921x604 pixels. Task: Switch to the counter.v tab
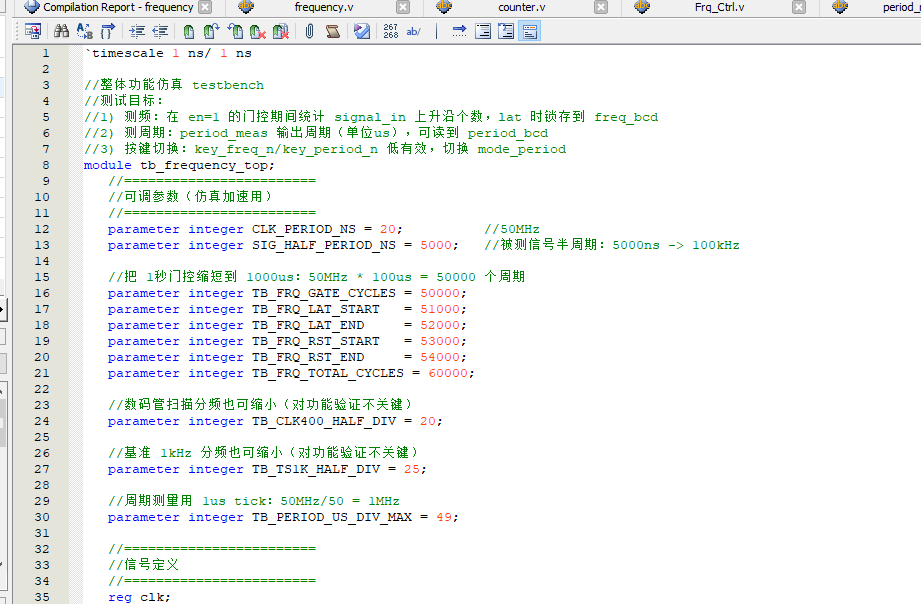(x=522, y=8)
